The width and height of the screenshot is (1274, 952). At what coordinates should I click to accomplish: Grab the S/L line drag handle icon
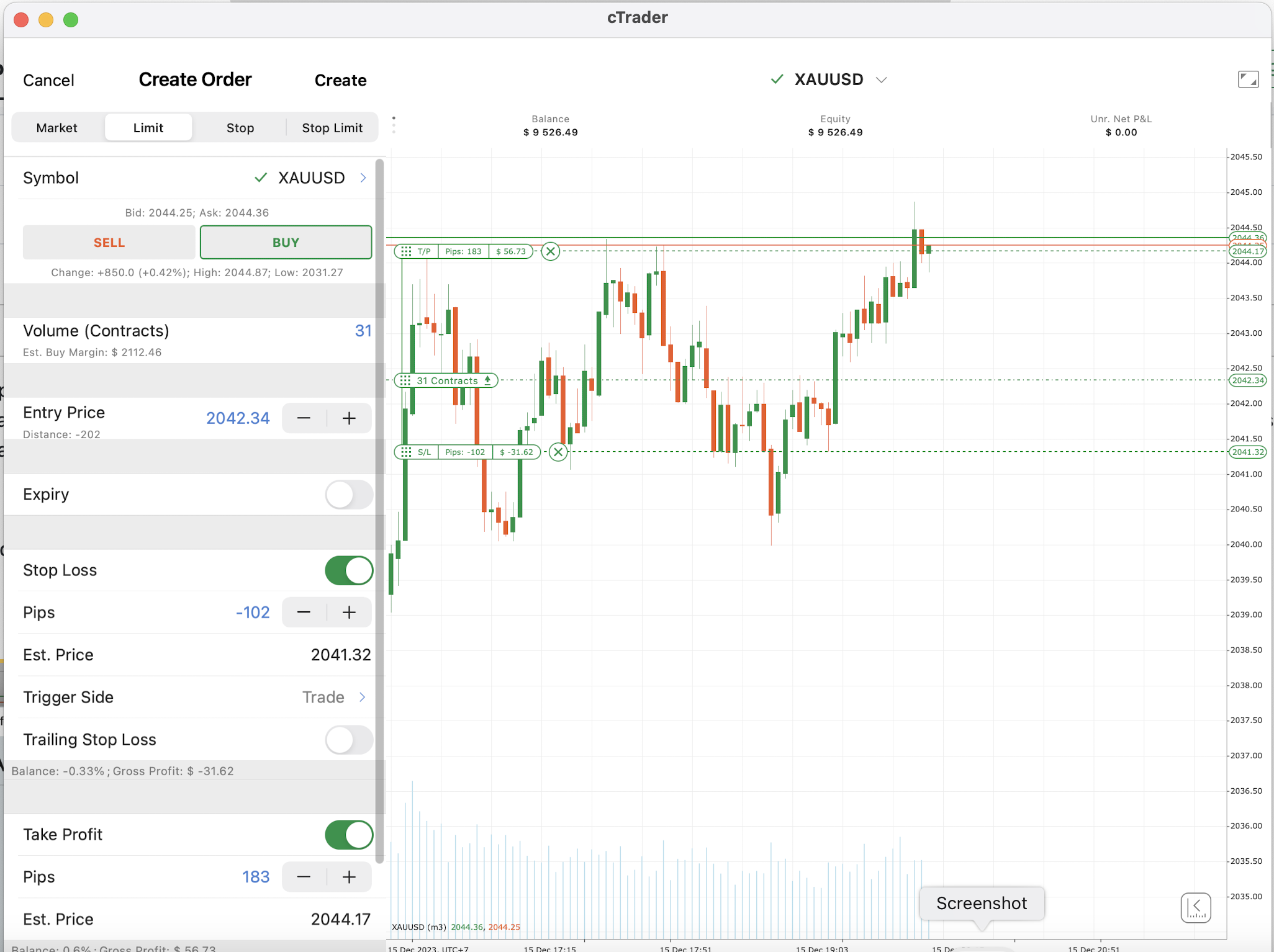click(x=406, y=452)
